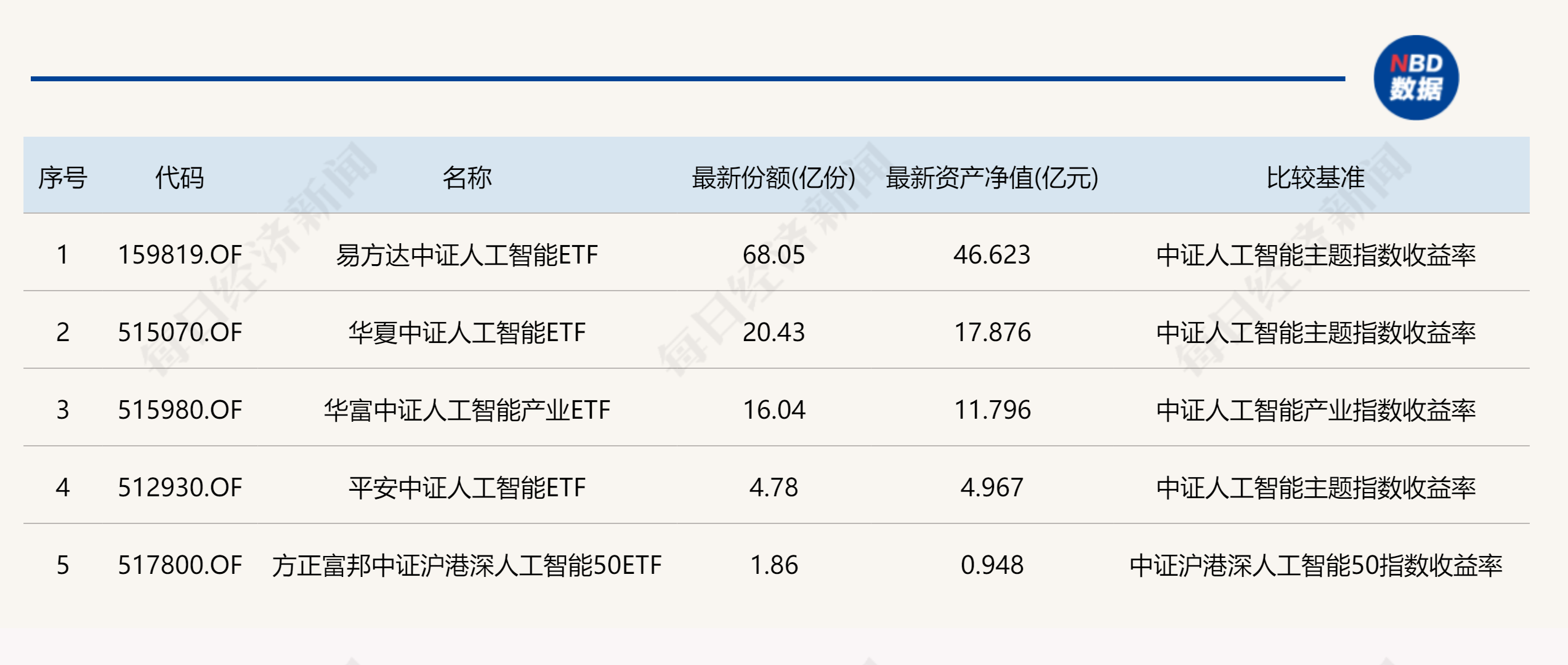
Task: Select the 序号 column header
Action: 63,177
